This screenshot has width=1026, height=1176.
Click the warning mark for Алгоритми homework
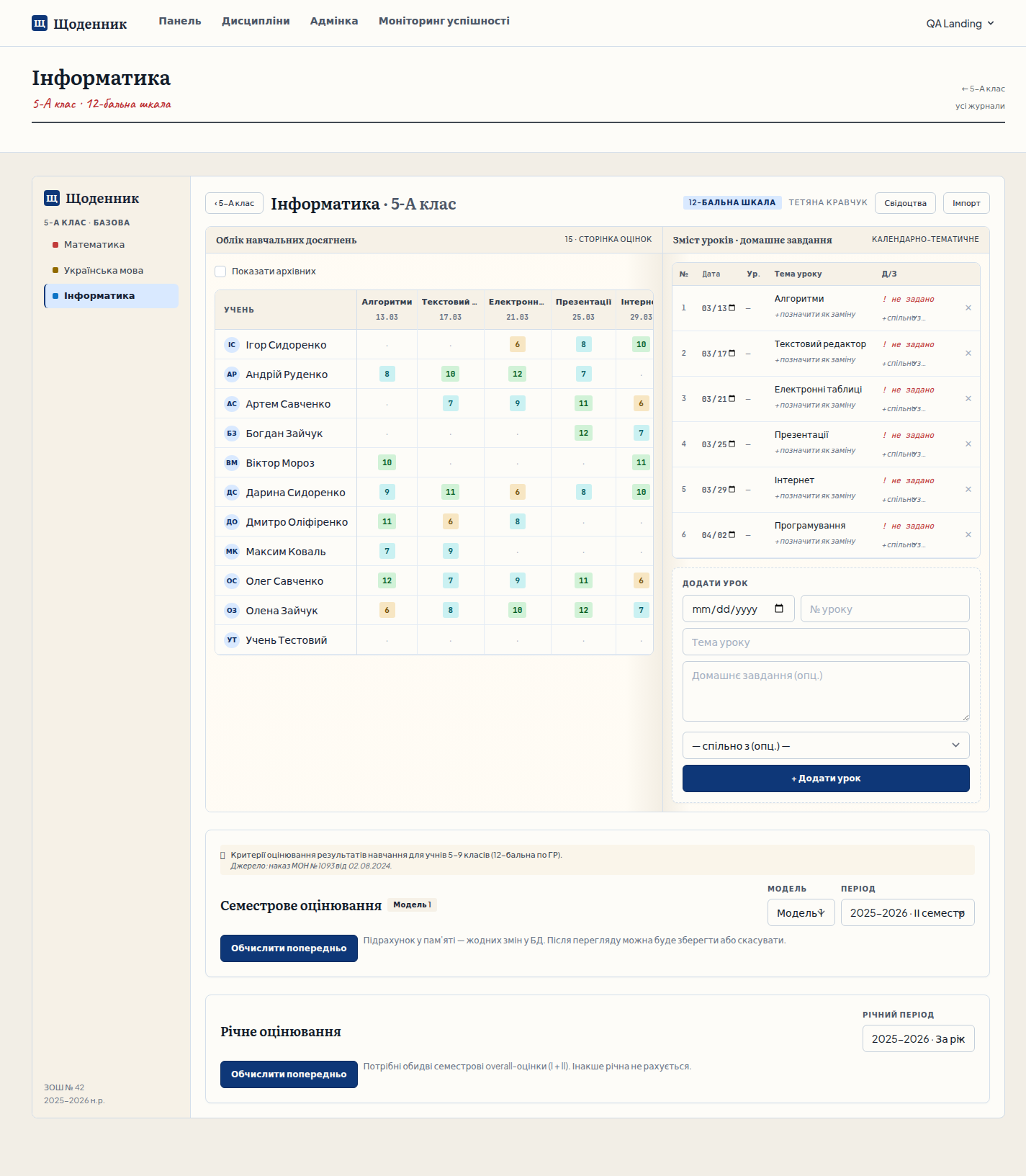884,299
